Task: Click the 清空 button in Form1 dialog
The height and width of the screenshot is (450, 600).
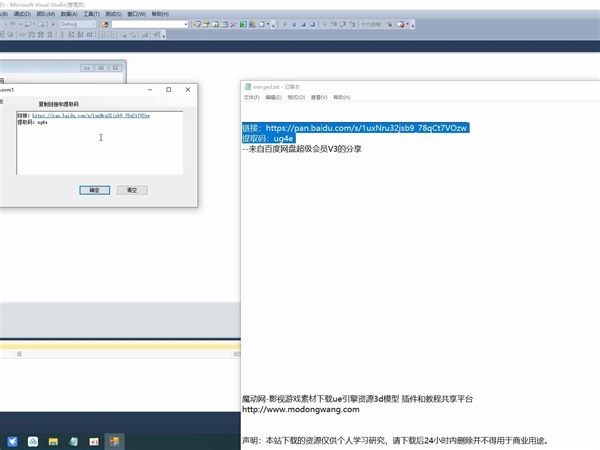Action: (132, 190)
